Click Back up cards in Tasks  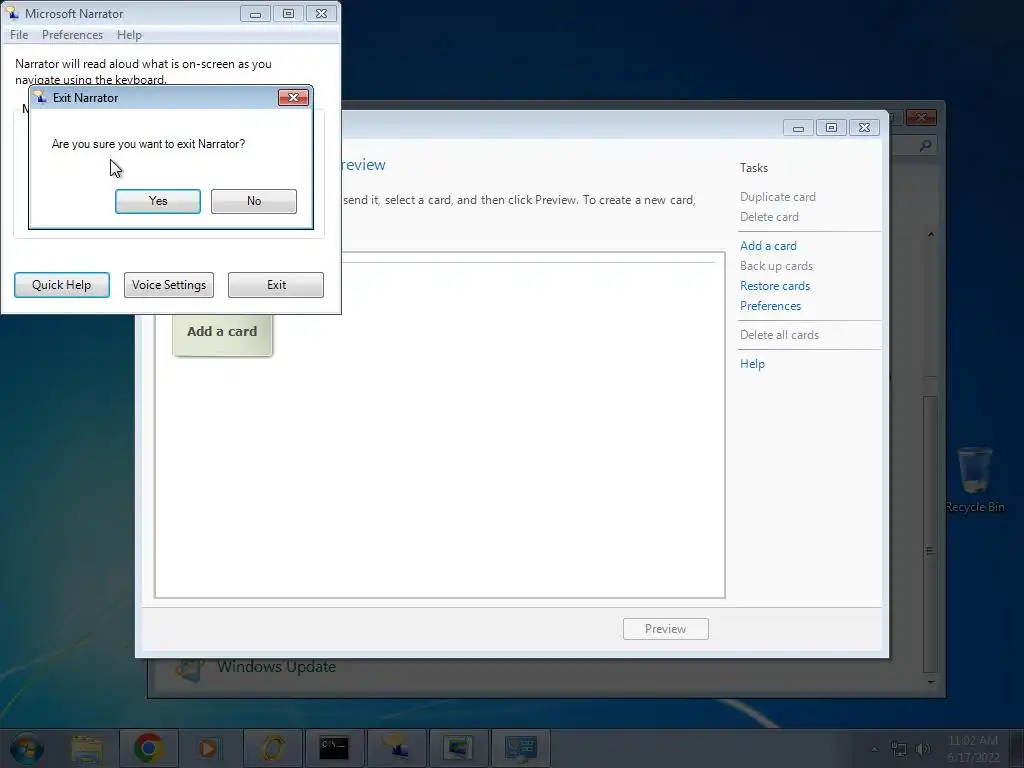coord(776,266)
